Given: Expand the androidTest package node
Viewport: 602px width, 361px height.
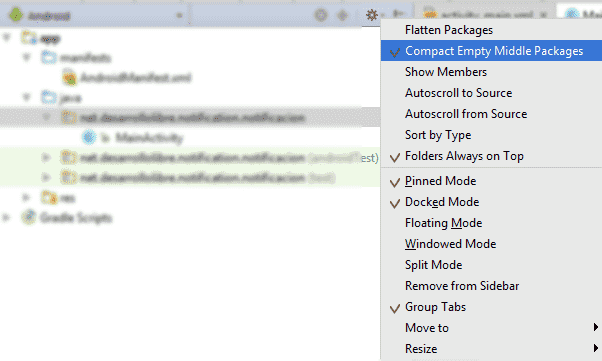Looking at the screenshot, I should (46, 157).
